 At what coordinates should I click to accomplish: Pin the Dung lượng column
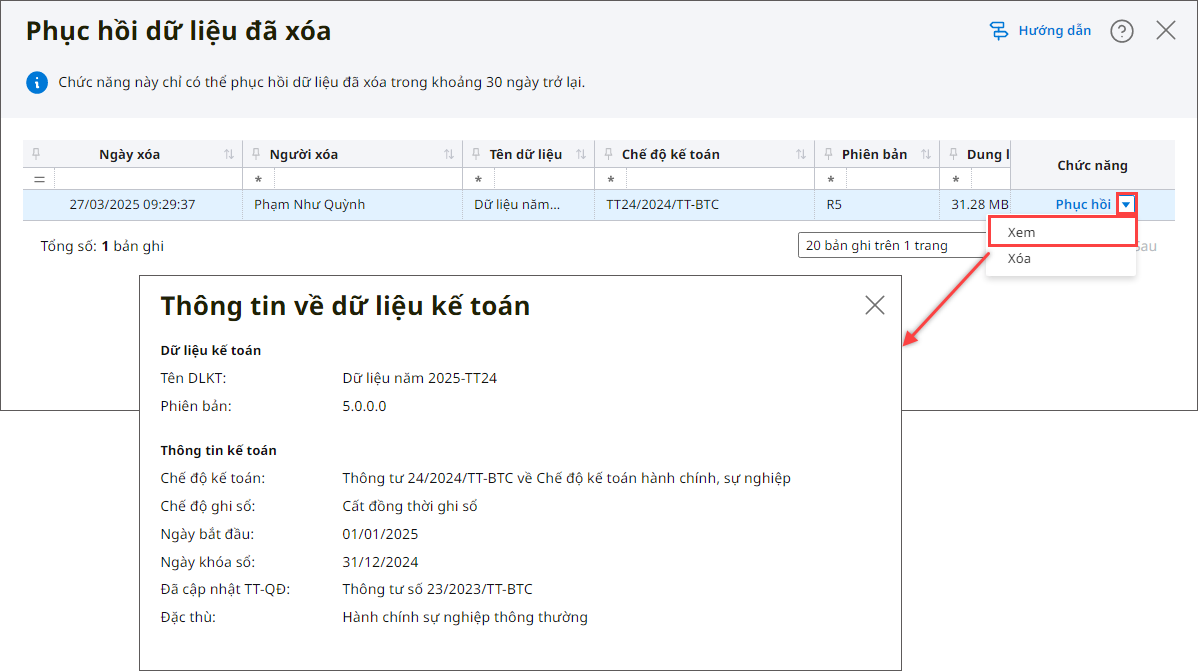(953, 154)
